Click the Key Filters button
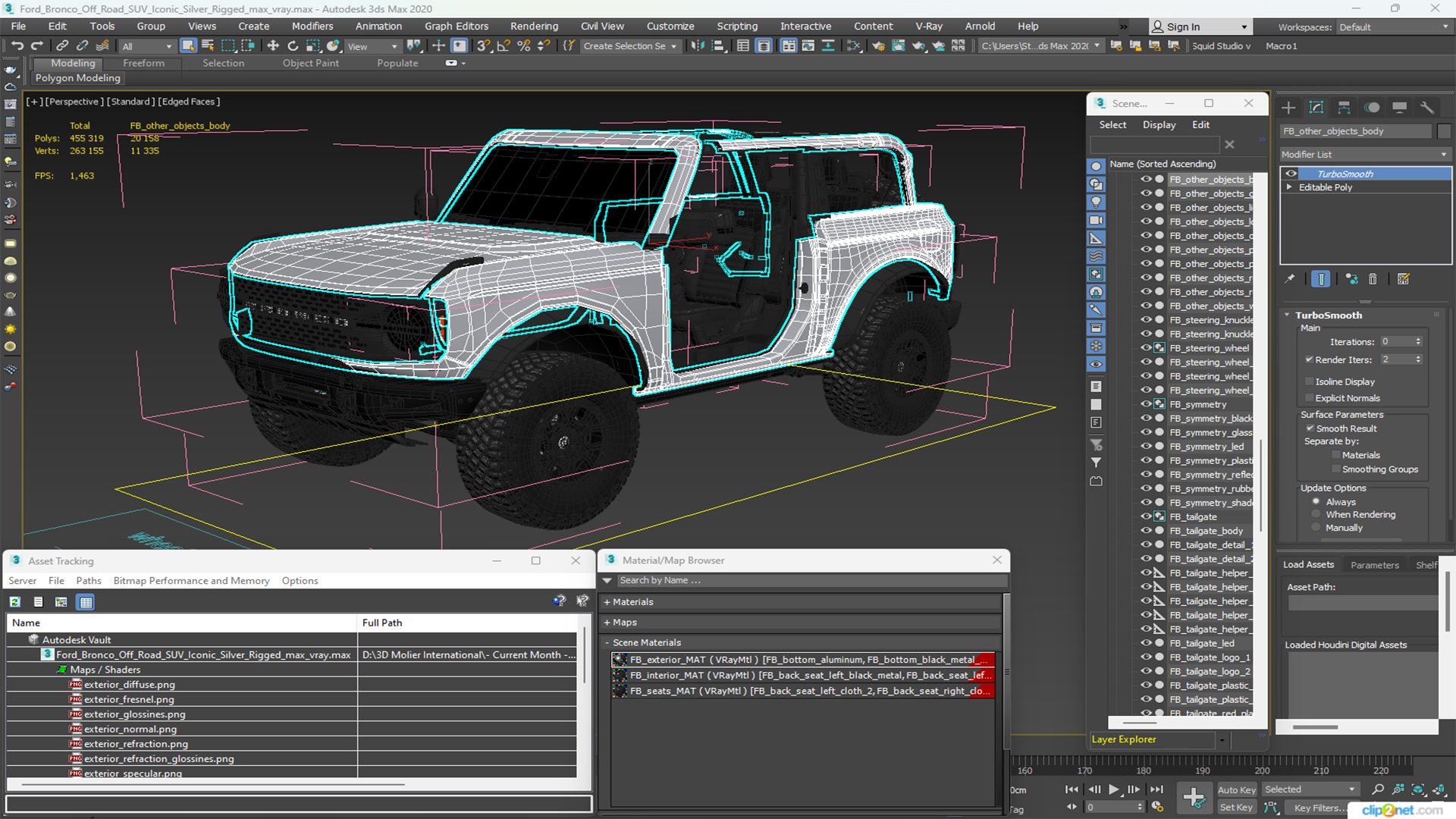1456x819 pixels. click(x=1319, y=808)
